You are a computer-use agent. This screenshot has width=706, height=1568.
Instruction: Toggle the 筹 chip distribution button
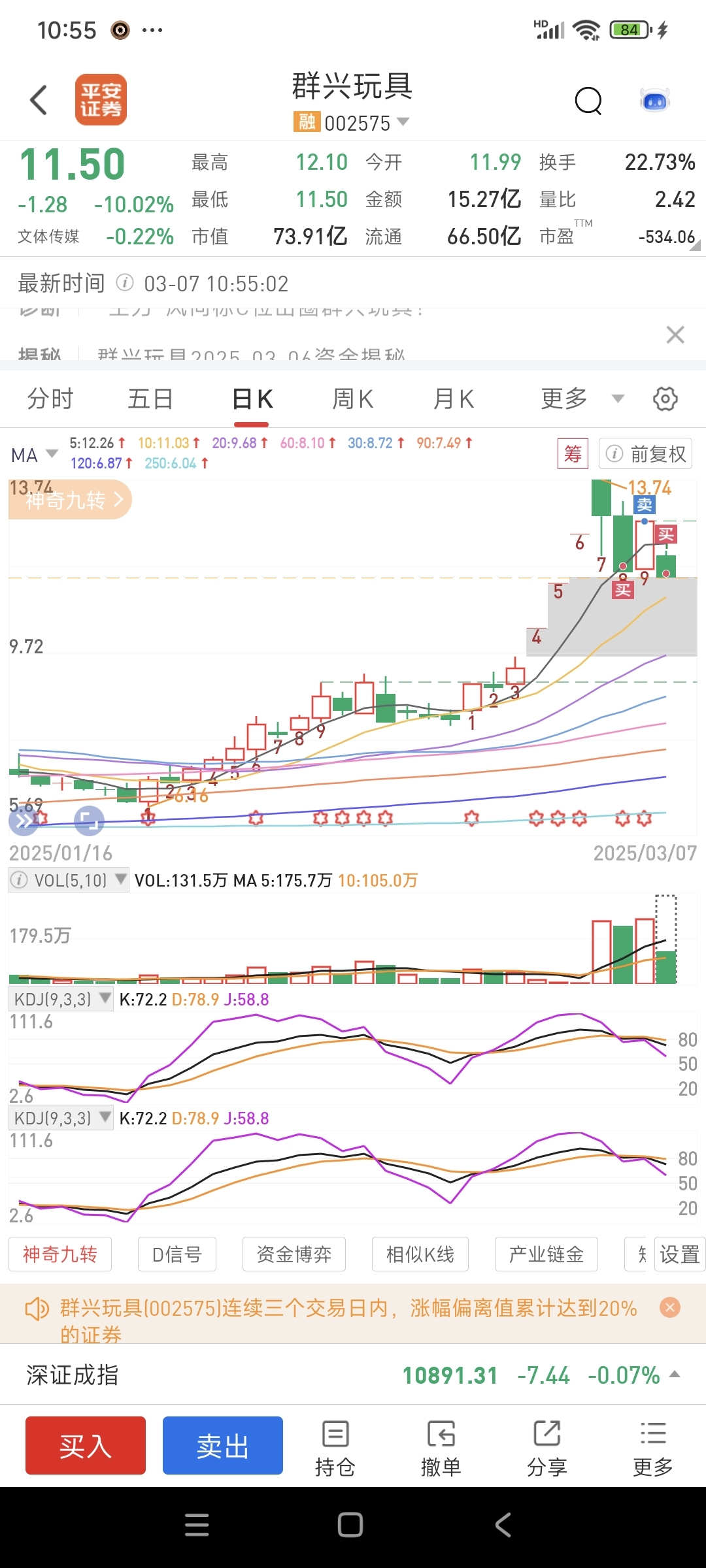[573, 453]
